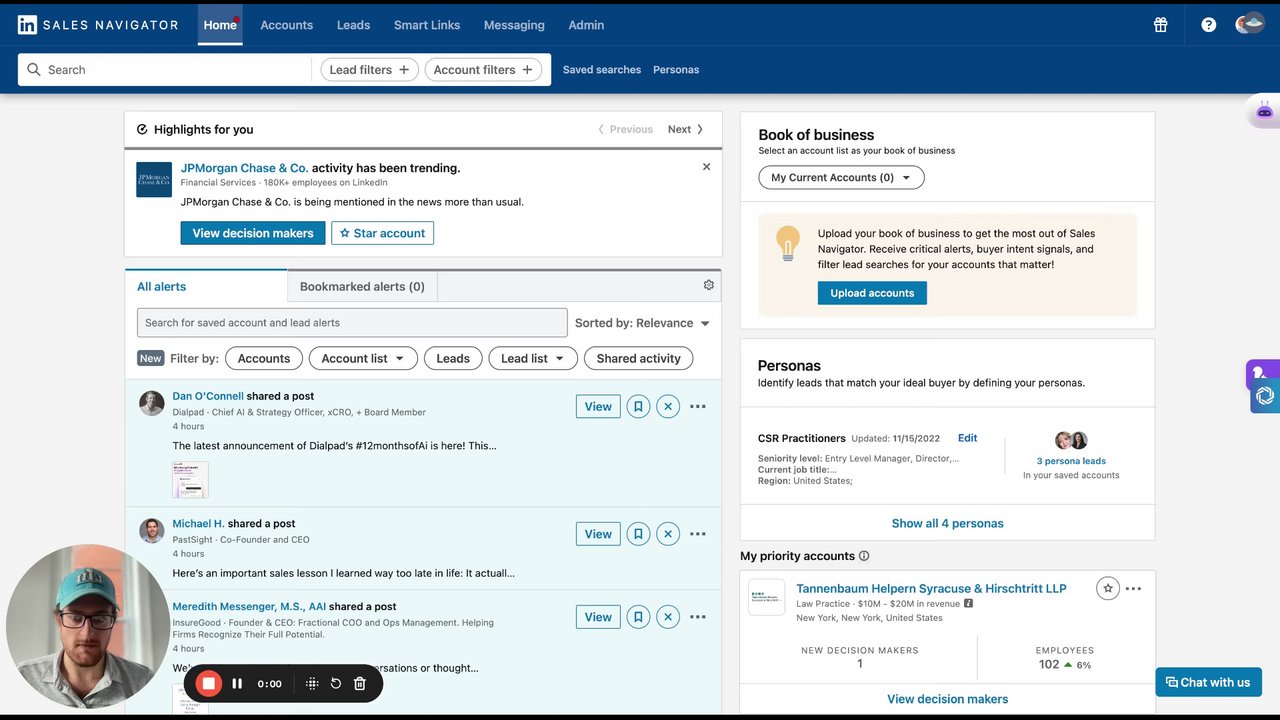This screenshot has width=1280, height=720.
Task: Filter alerts by Leads
Action: tap(453, 358)
